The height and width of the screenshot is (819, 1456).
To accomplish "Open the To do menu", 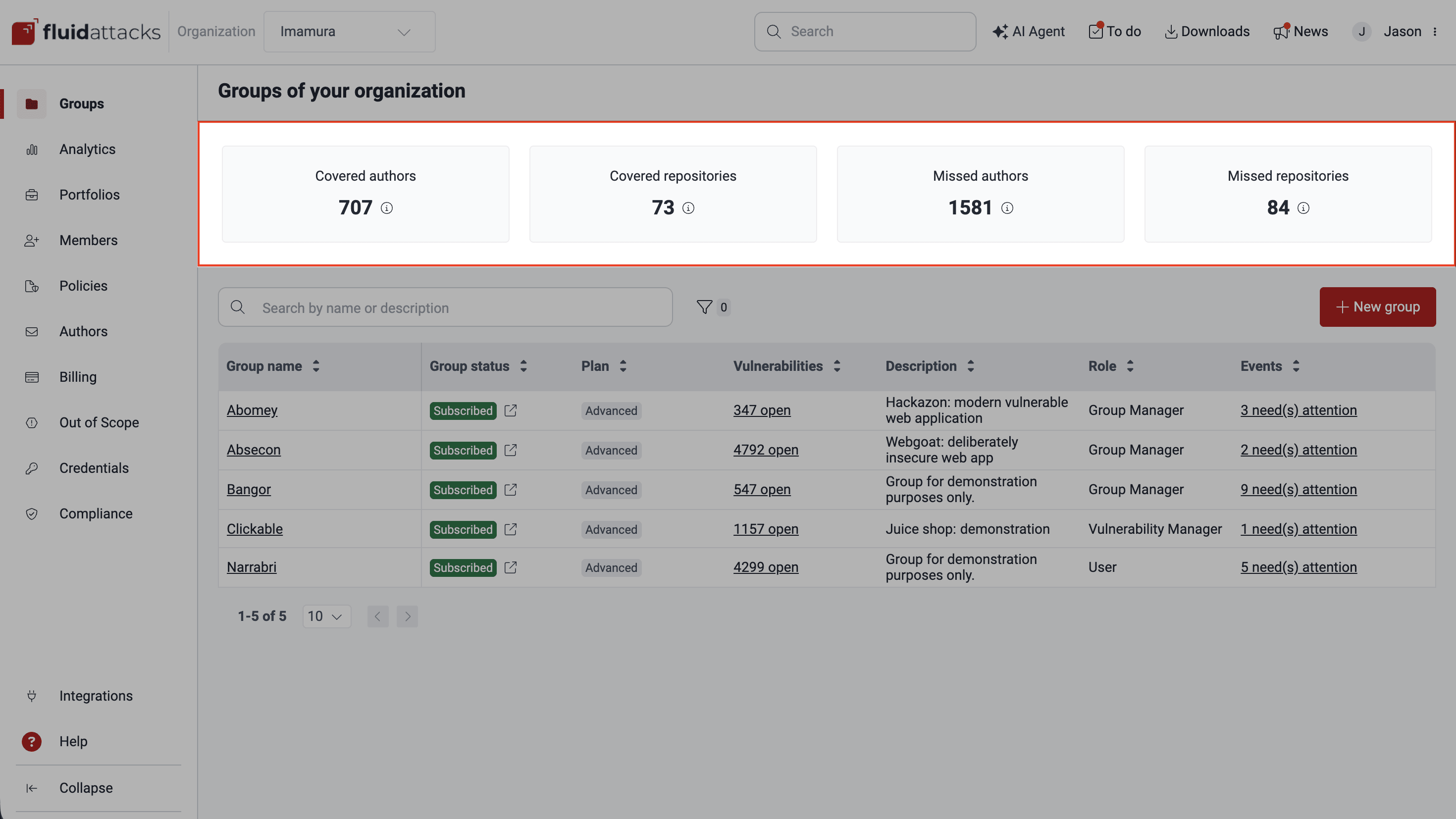I will pos(1114,31).
